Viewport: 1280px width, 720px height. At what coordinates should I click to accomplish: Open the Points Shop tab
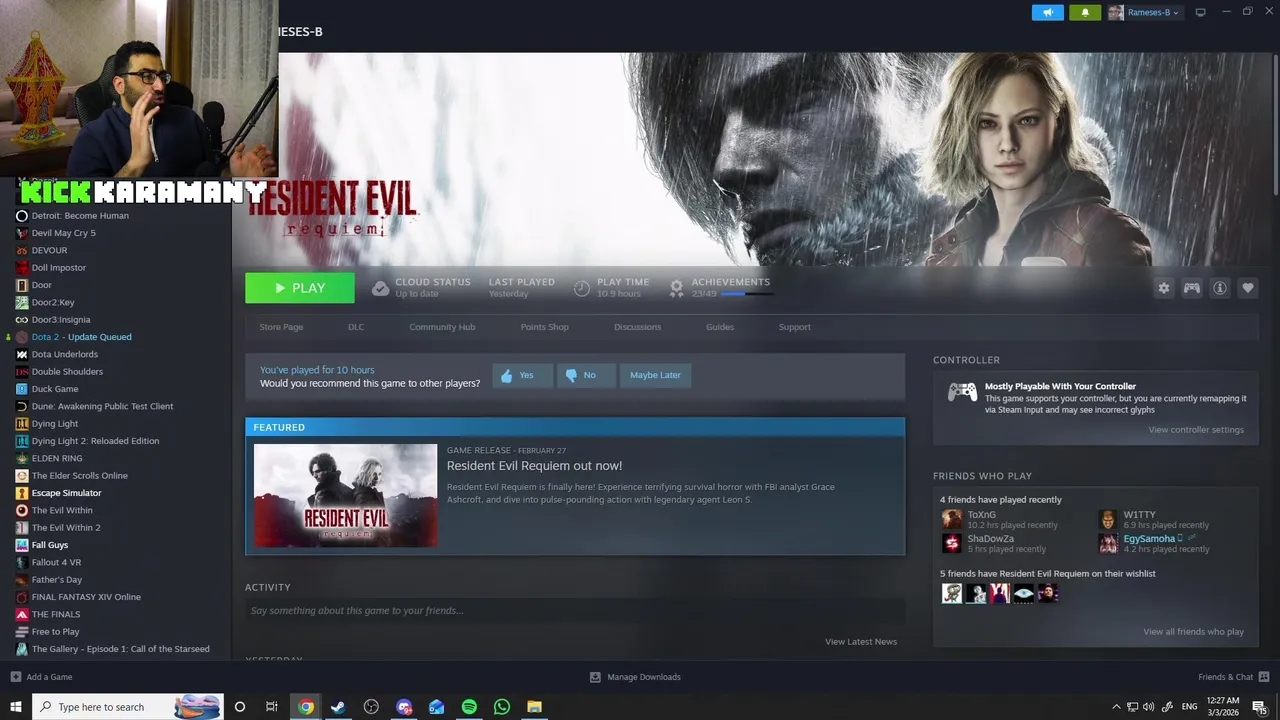click(544, 327)
